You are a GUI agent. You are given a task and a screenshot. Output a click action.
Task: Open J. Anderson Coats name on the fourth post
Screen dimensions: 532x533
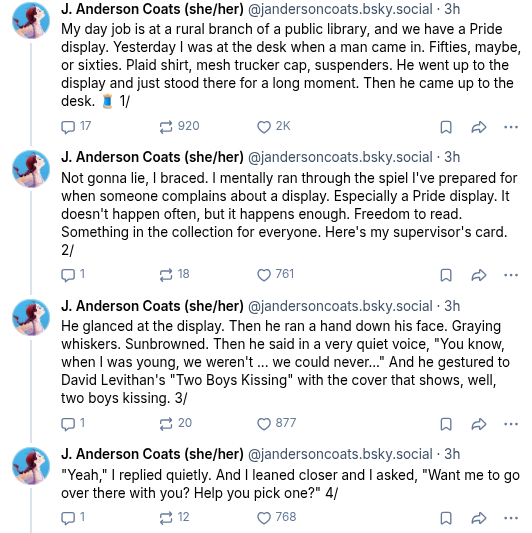(152, 454)
